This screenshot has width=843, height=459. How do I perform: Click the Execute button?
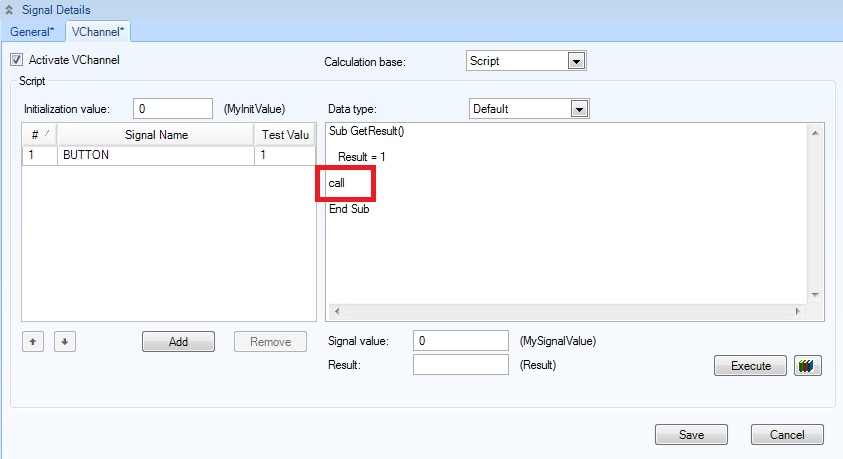(x=750, y=366)
